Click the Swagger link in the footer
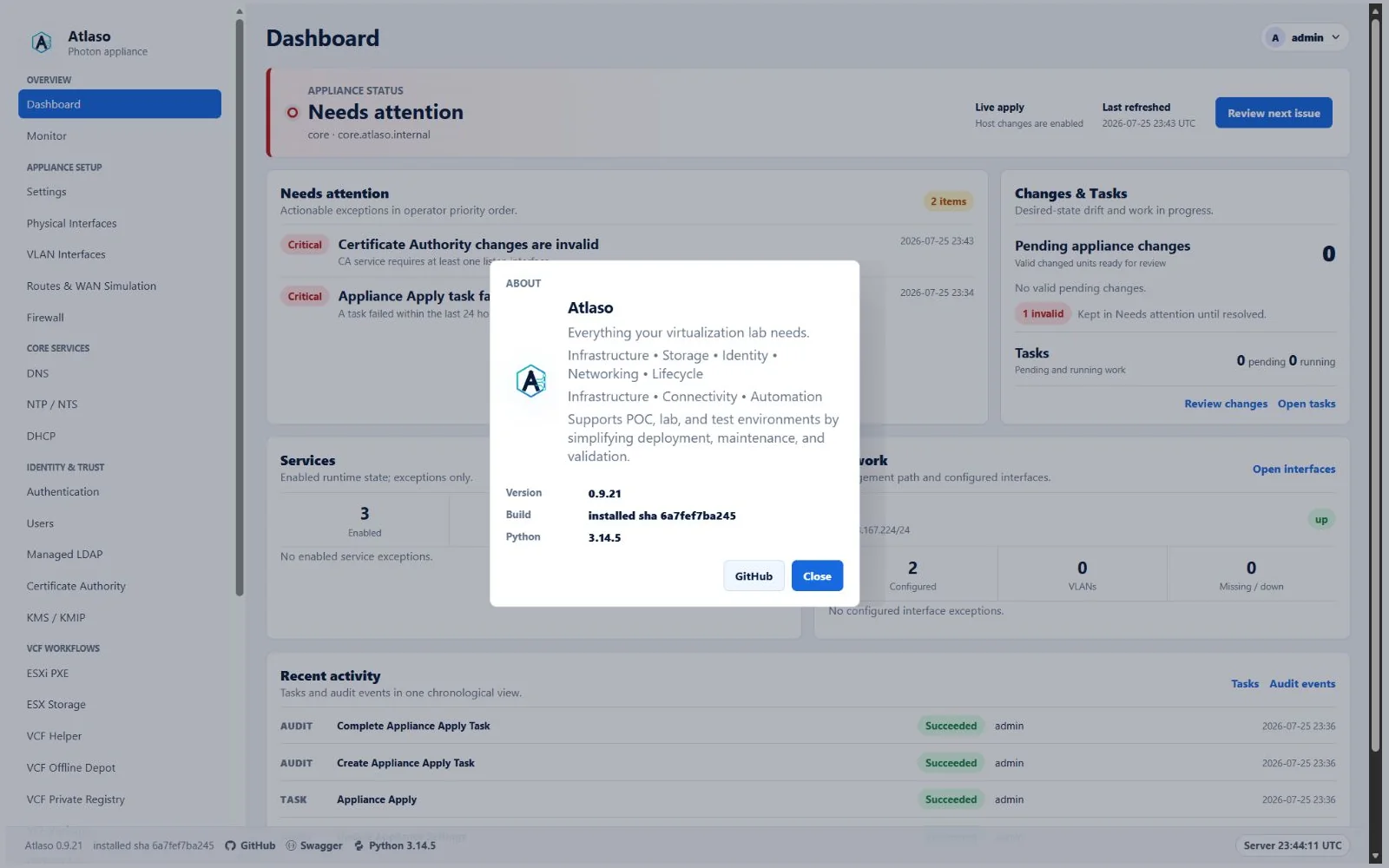Screen dimensions: 1389x868 click(x=314, y=845)
